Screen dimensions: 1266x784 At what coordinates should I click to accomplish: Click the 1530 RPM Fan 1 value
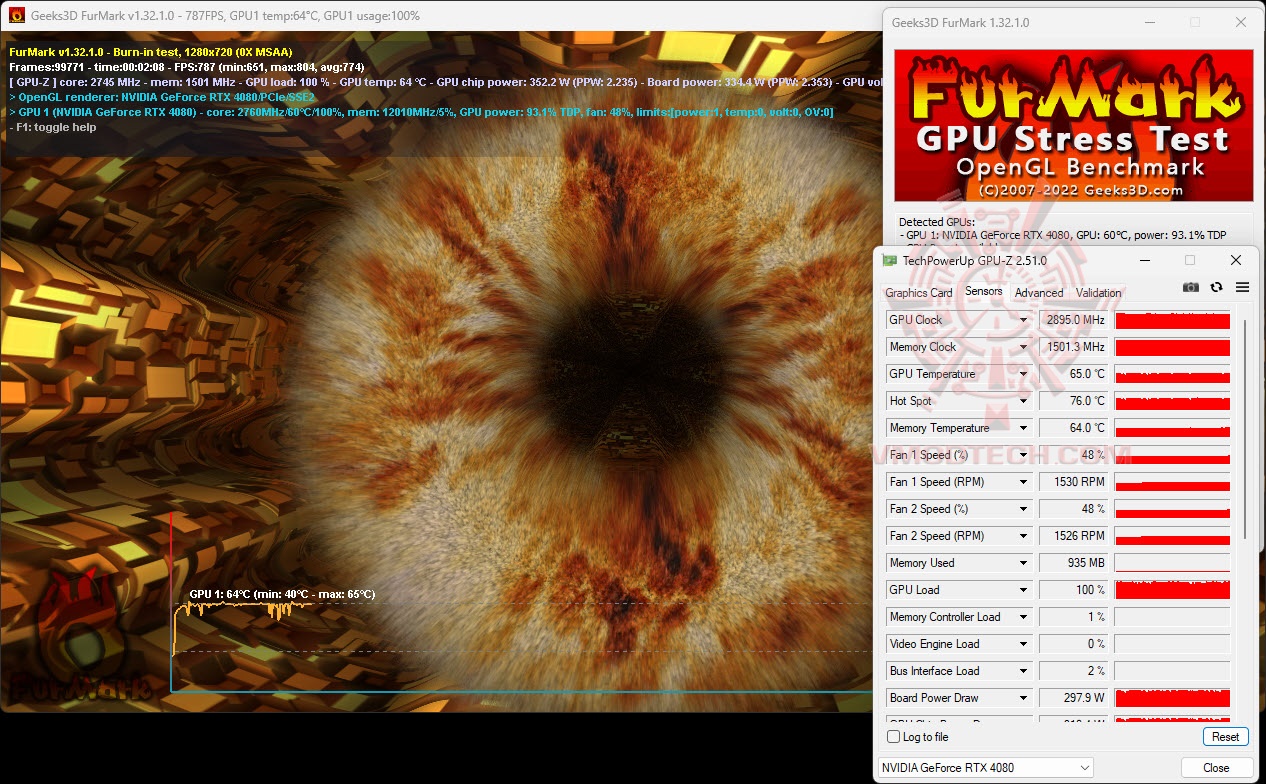[x=1074, y=482]
